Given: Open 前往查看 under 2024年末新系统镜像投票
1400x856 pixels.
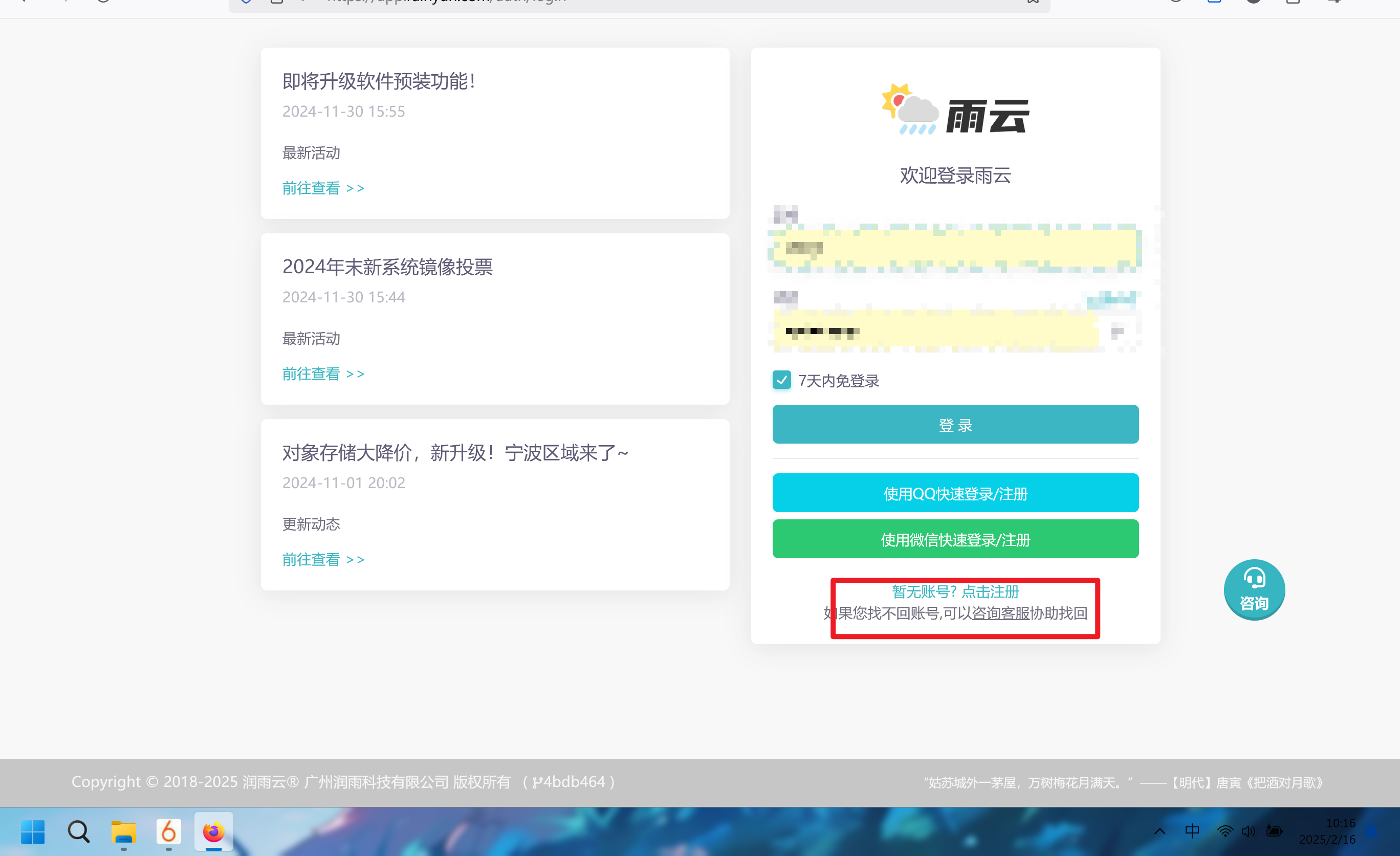Looking at the screenshot, I should [x=323, y=374].
